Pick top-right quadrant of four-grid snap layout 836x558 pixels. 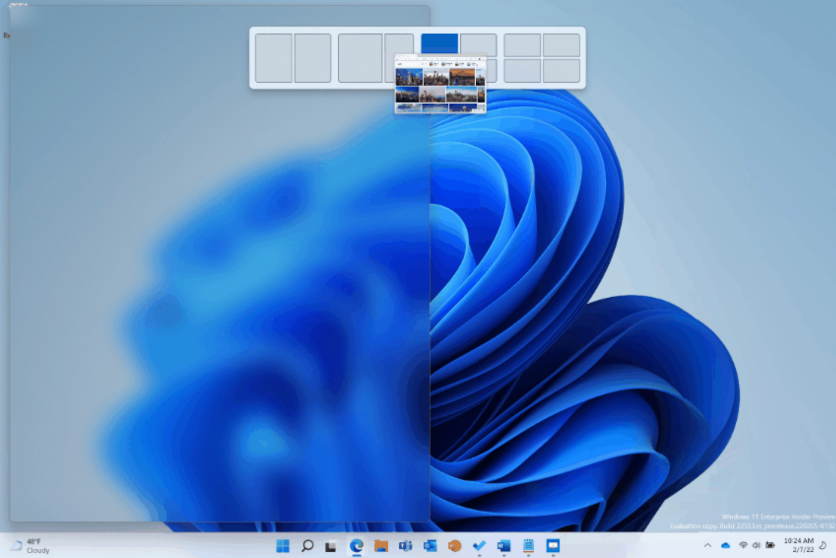[561, 45]
